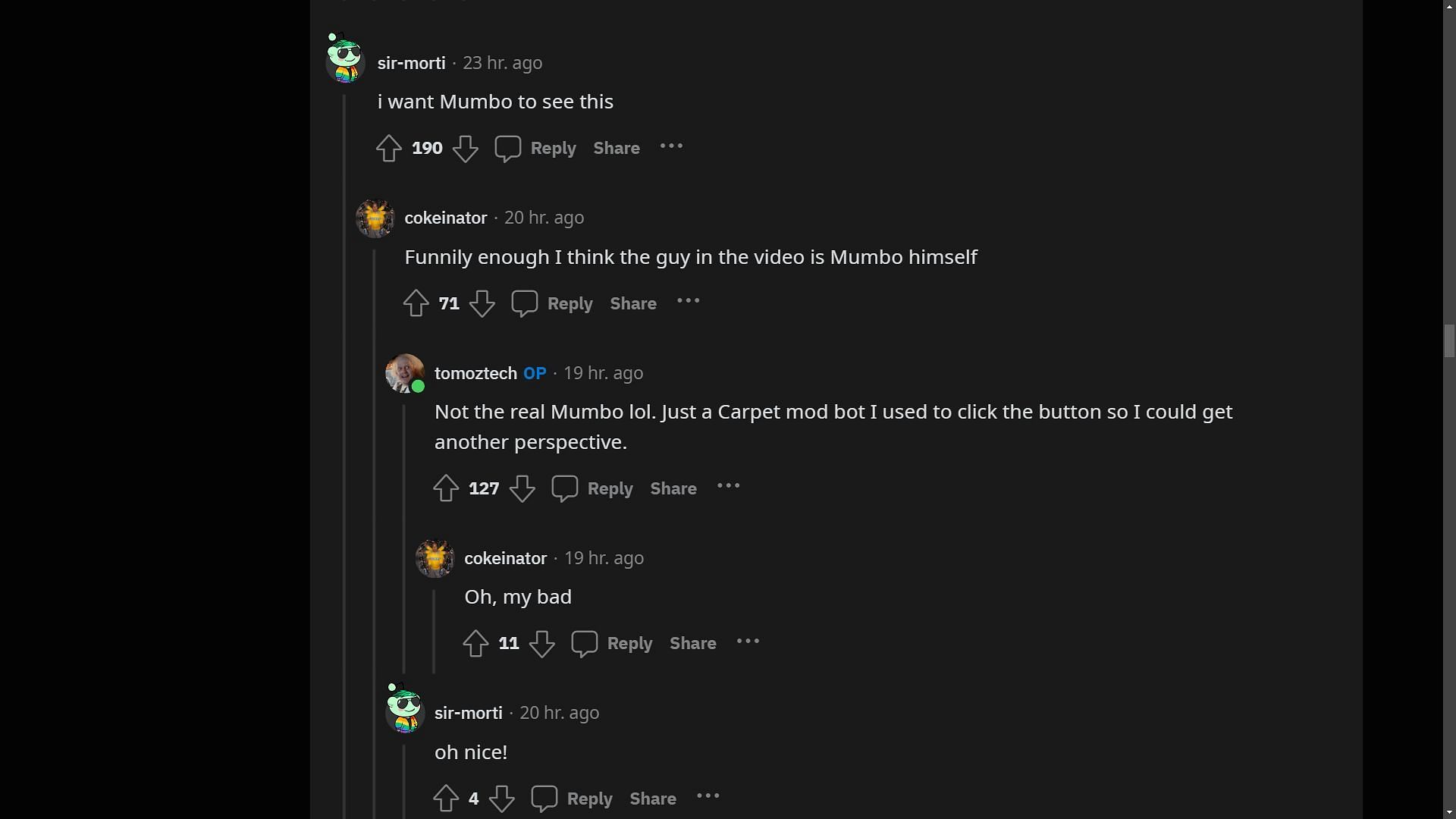Collapse thread line under sir-morti's top comment
1456x819 pixels.
345,455
